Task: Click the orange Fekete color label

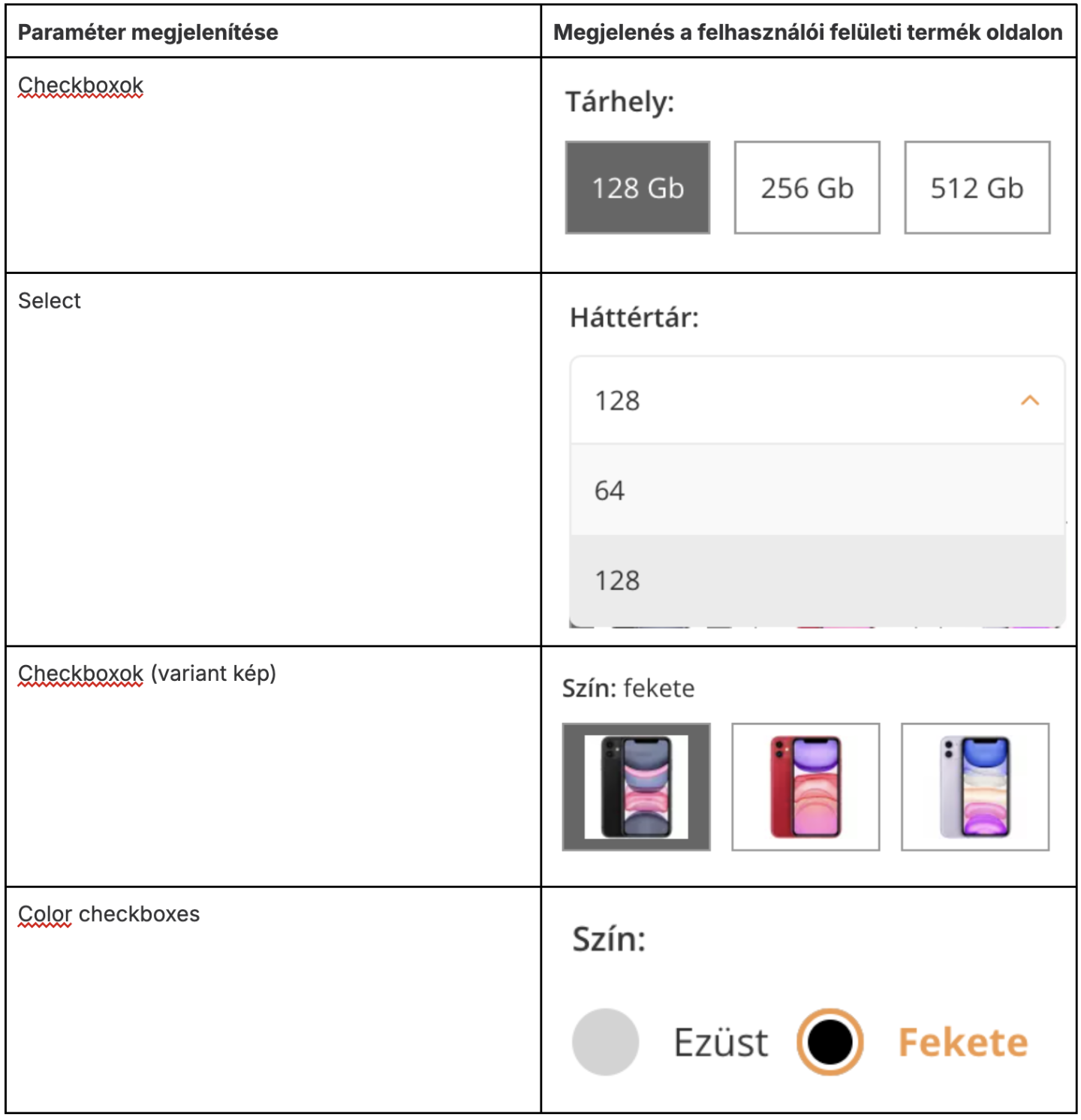Action: click(963, 1043)
